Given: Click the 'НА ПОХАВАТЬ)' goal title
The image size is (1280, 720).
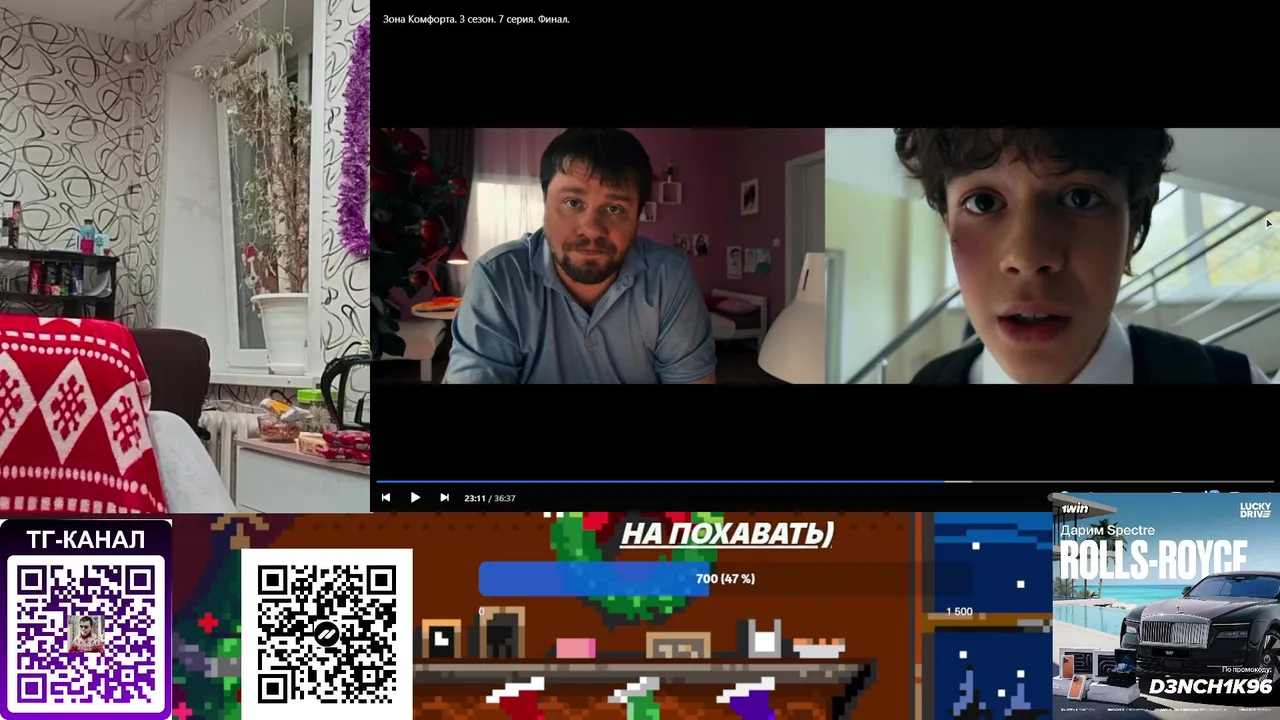Looking at the screenshot, I should [x=727, y=533].
